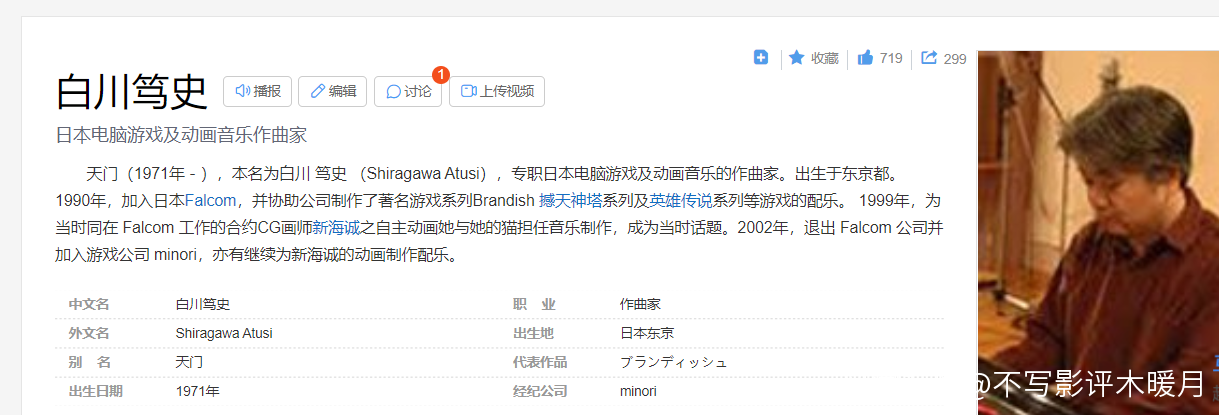Click the red notification badge on 讨论
This screenshot has width=1219, height=415.
[x=441, y=75]
